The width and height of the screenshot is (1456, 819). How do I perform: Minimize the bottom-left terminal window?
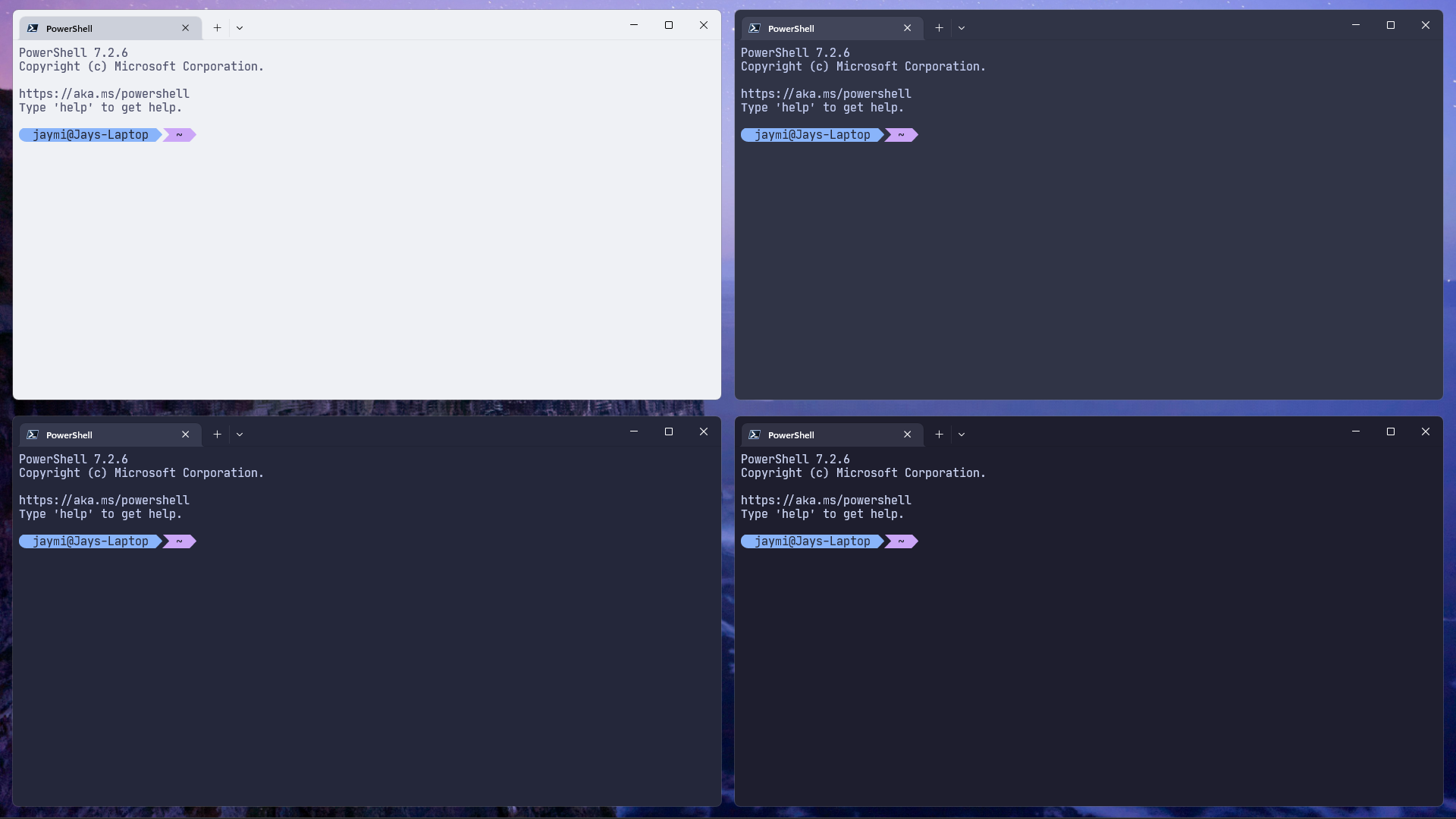[633, 431]
